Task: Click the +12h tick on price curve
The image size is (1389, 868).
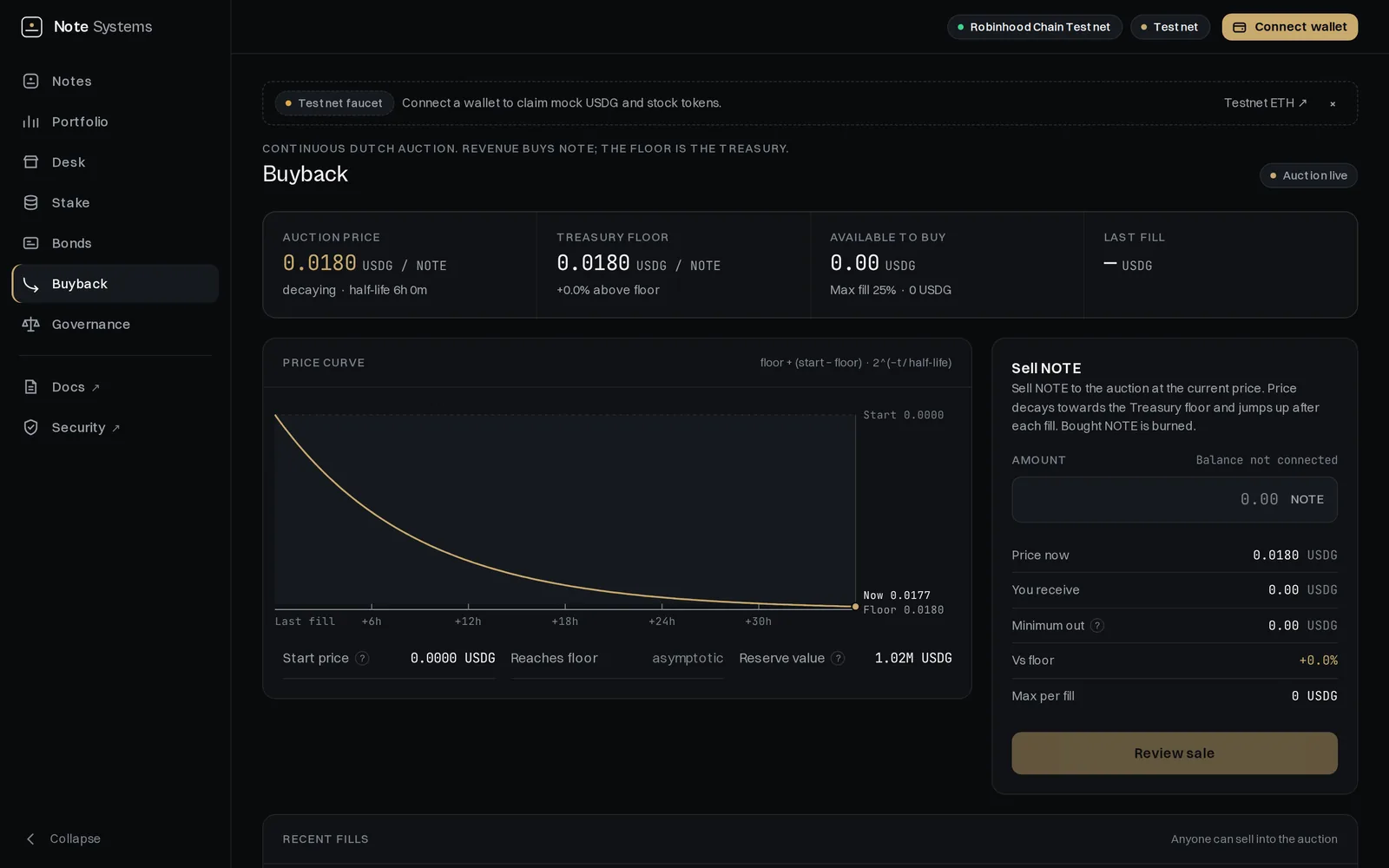Action: 468,621
